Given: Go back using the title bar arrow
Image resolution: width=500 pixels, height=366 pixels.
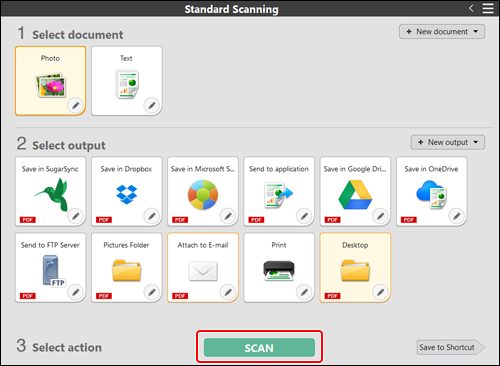Looking at the screenshot, I should pos(471,8).
